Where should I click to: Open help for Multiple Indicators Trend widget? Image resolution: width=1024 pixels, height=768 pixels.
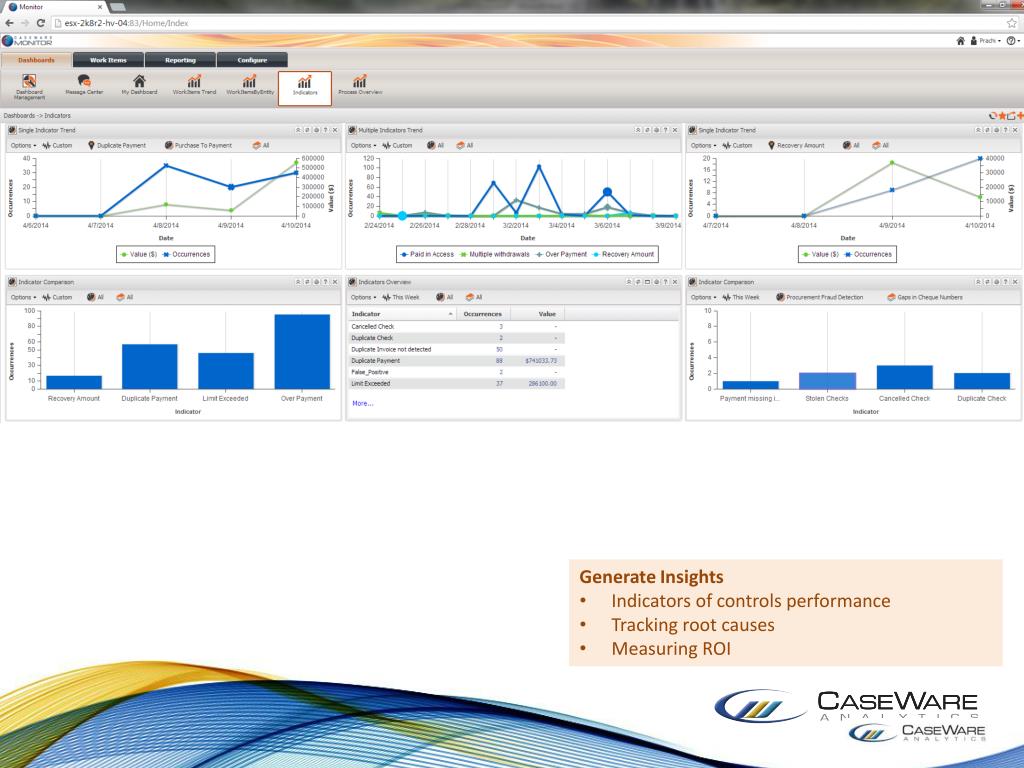[x=665, y=130]
